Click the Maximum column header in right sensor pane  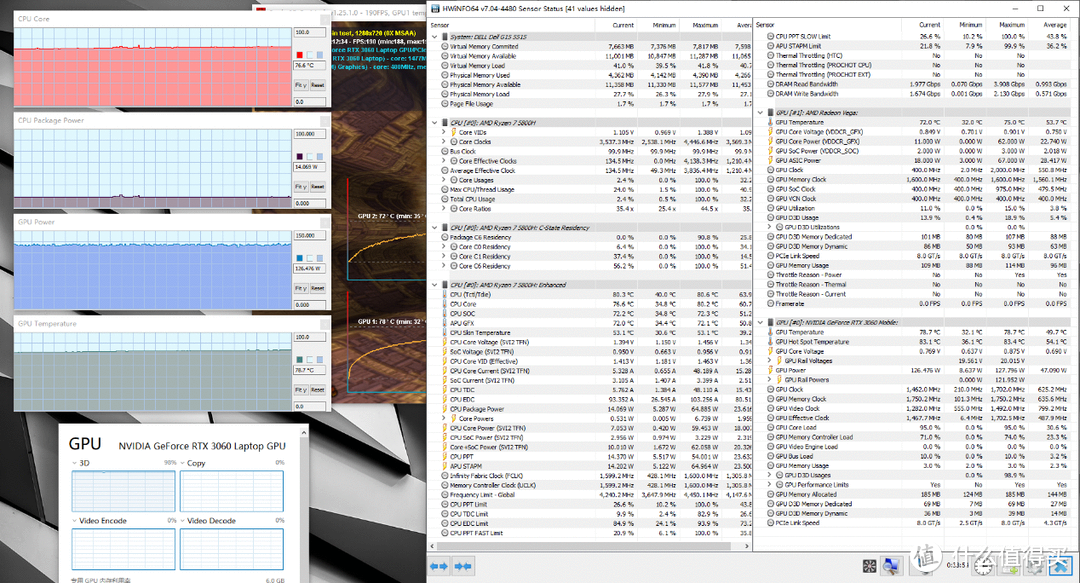click(x=1012, y=25)
